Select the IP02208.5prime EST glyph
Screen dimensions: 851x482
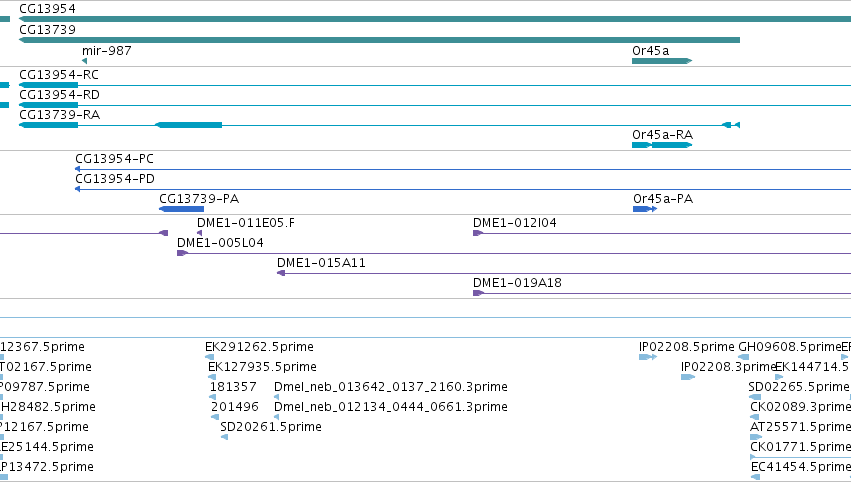click(x=648, y=357)
